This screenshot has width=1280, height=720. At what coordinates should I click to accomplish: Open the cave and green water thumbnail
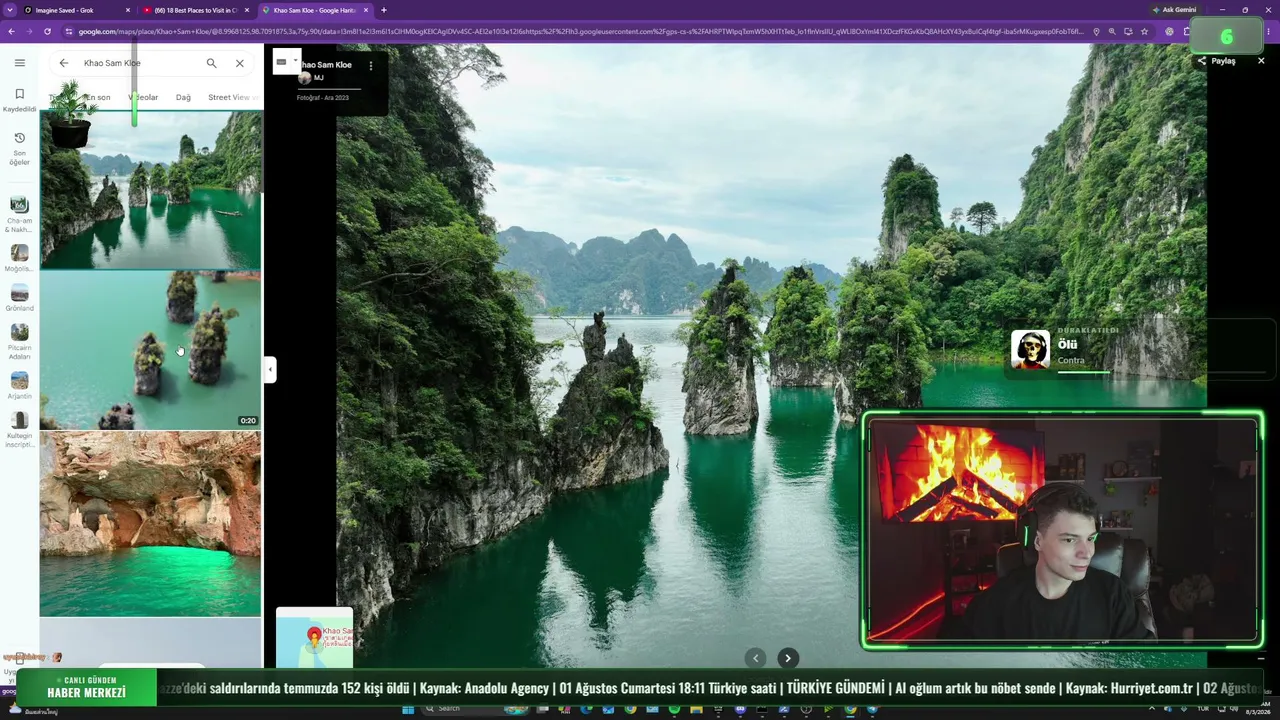tap(150, 523)
